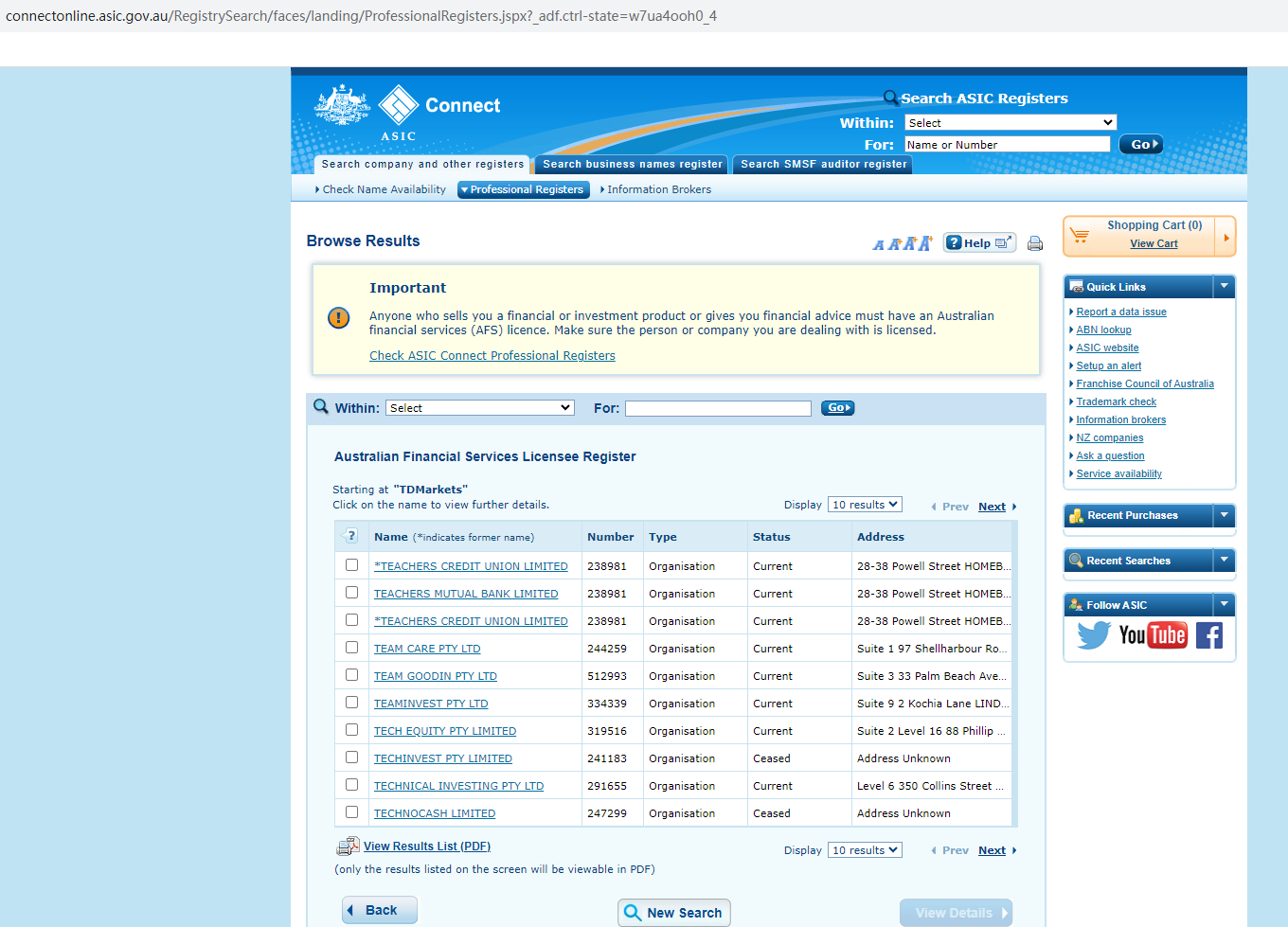The width and height of the screenshot is (1288, 927).
Task: Open Search SMSF auditor register tab
Action: point(823,165)
